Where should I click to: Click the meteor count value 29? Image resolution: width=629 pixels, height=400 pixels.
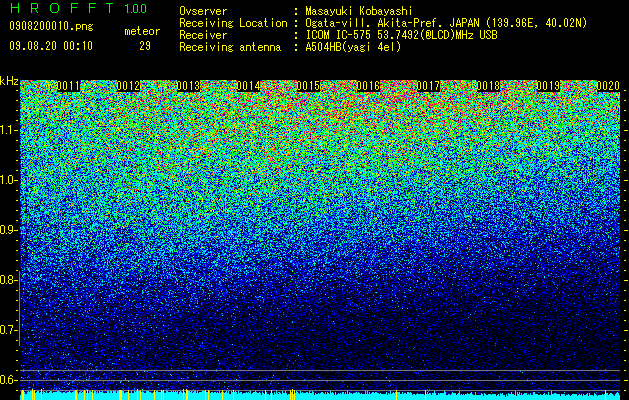pyautogui.click(x=145, y=46)
